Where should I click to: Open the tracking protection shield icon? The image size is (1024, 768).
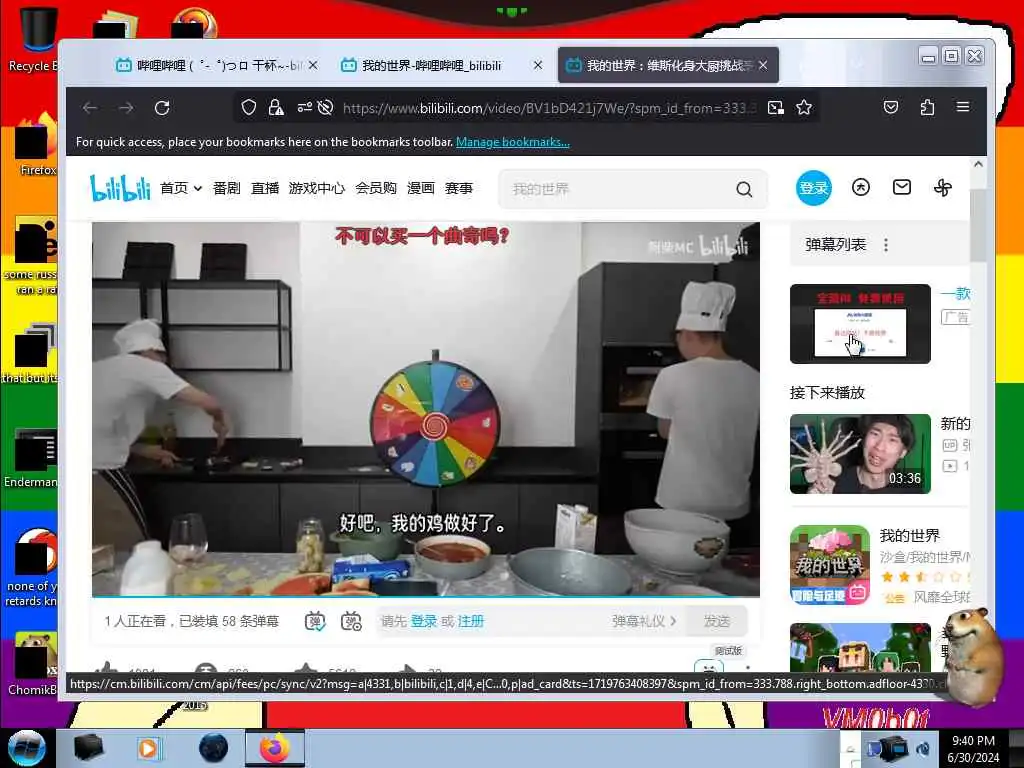[249, 108]
